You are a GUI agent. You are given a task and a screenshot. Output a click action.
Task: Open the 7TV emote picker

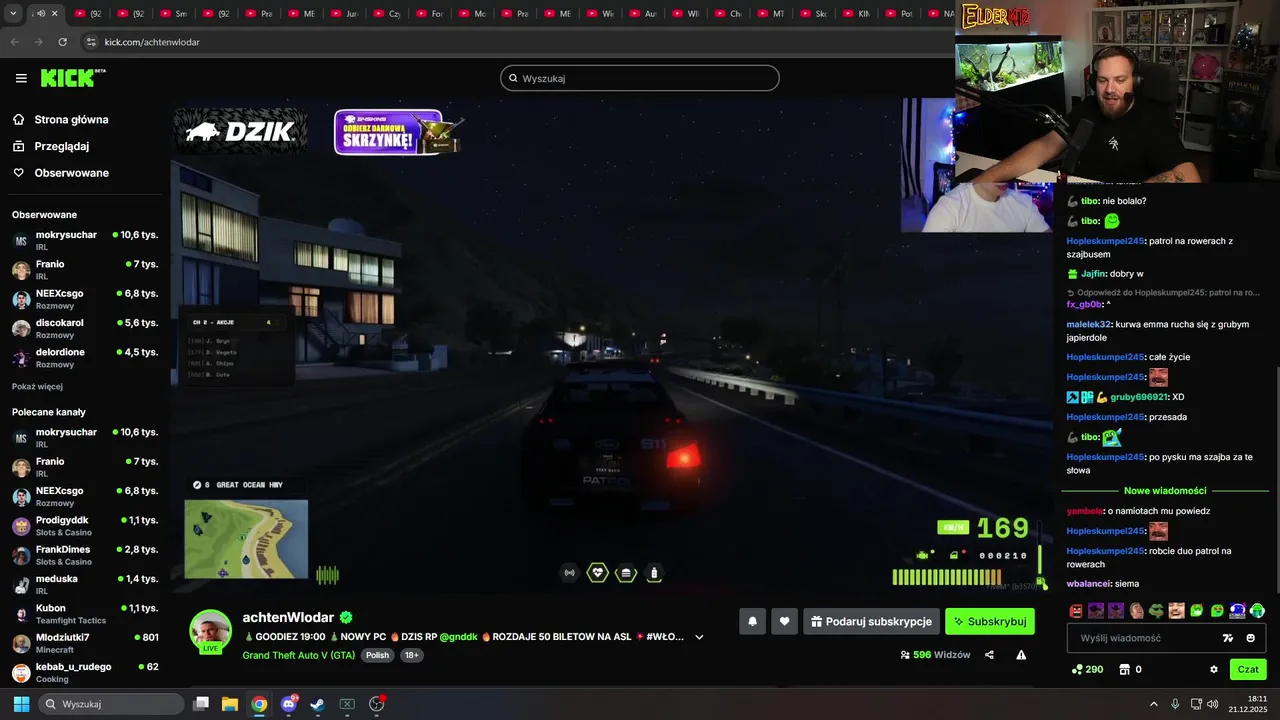click(1228, 638)
